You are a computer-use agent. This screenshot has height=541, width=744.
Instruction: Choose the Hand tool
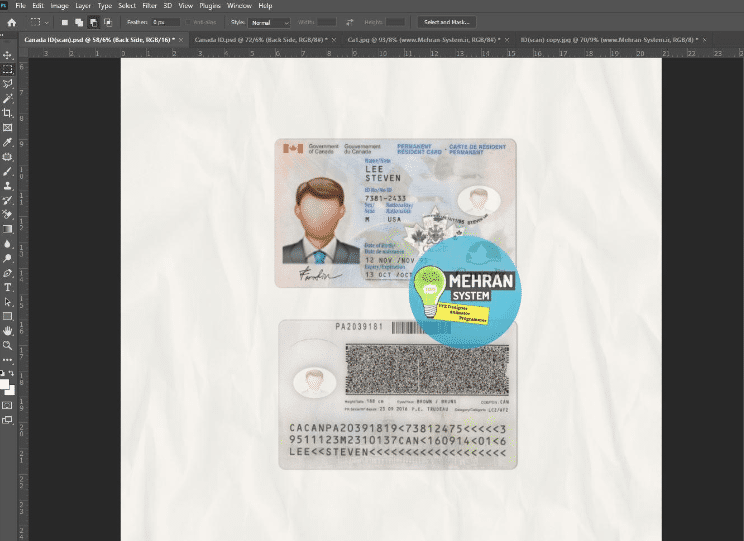[7, 330]
